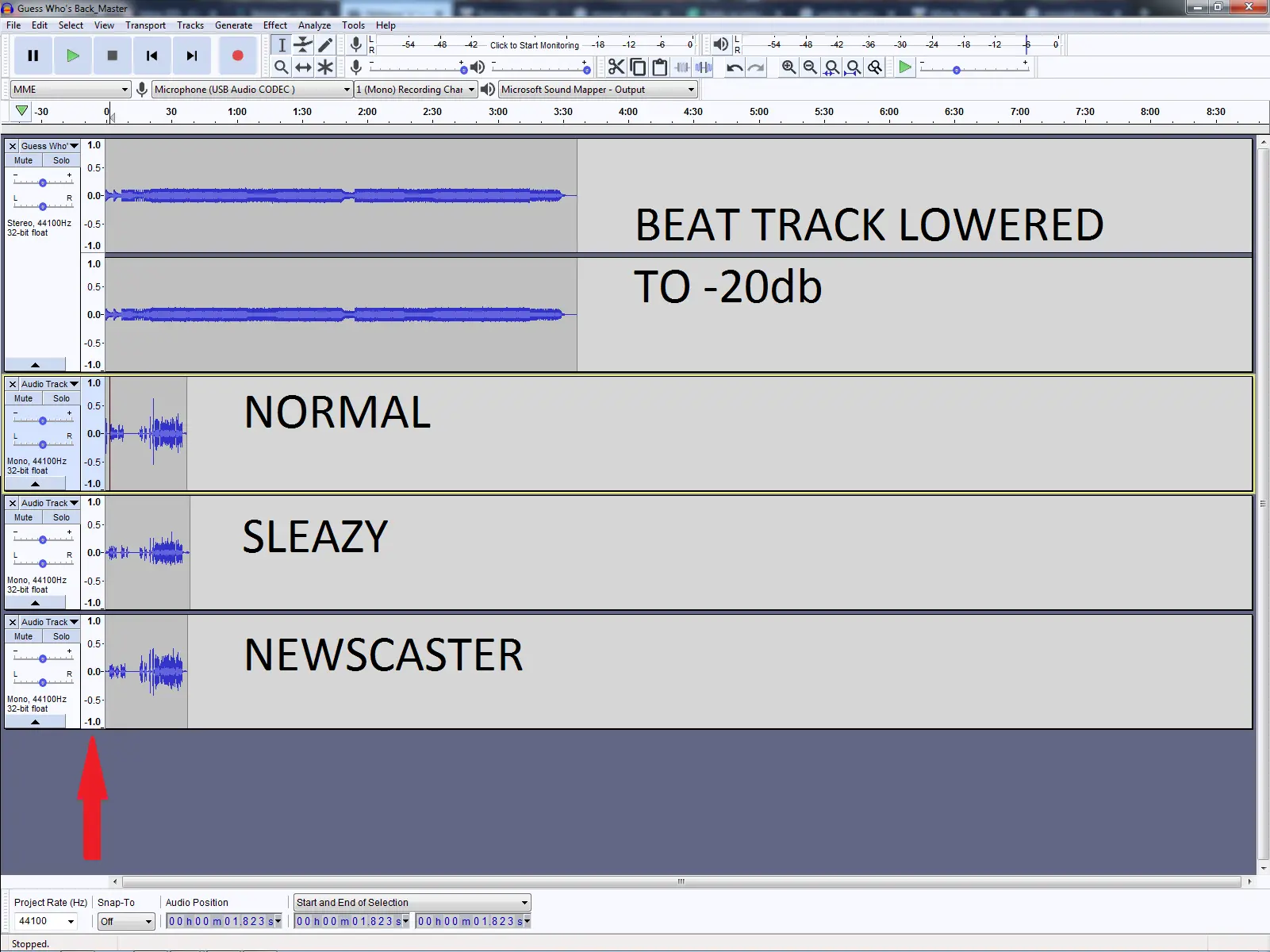Open the MME audio host dropdown
Screen dimensions: 1270x952
tap(70, 90)
